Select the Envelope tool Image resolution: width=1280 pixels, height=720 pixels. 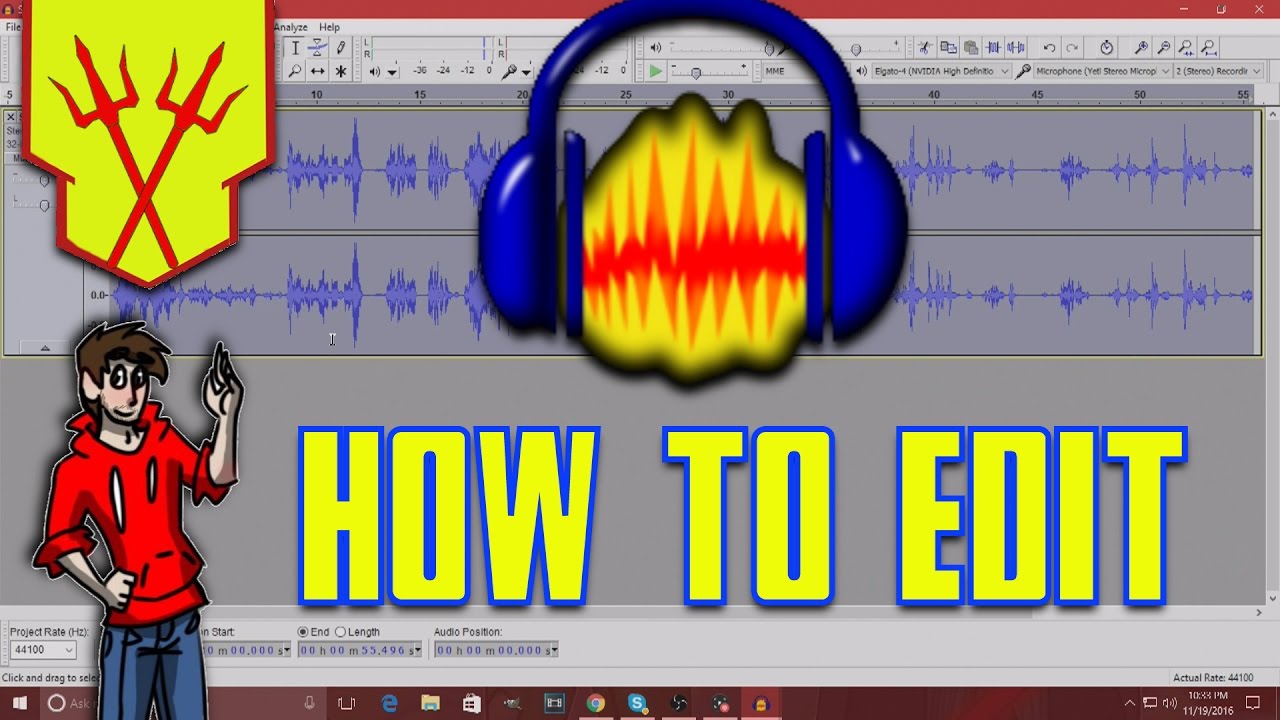pyautogui.click(x=317, y=48)
